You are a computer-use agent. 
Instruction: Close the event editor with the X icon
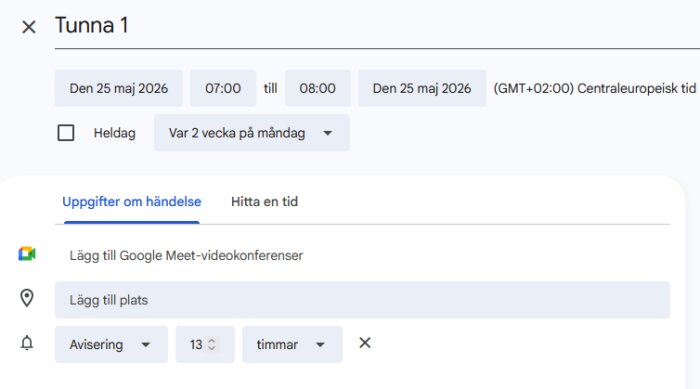pyautogui.click(x=29, y=27)
